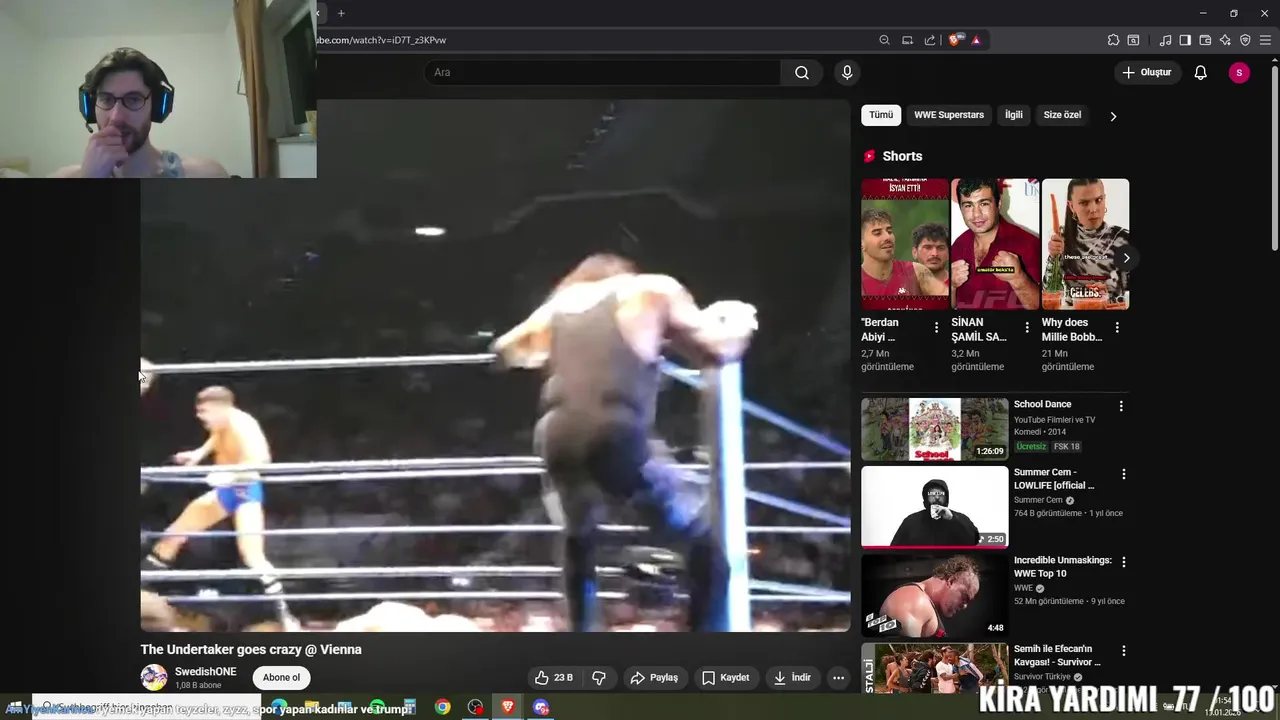Open Semih ile Efecan'ın Kavgası thumbnail
Screen dimensions: 1280x720
(x=935, y=668)
